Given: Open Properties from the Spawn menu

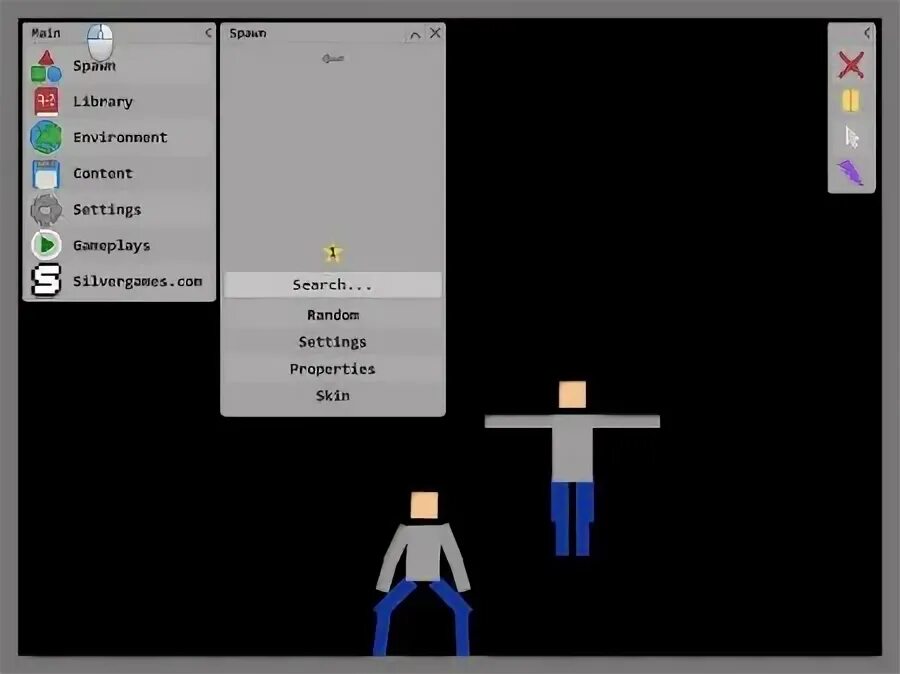Looking at the screenshot, I should tap(332, 368).
